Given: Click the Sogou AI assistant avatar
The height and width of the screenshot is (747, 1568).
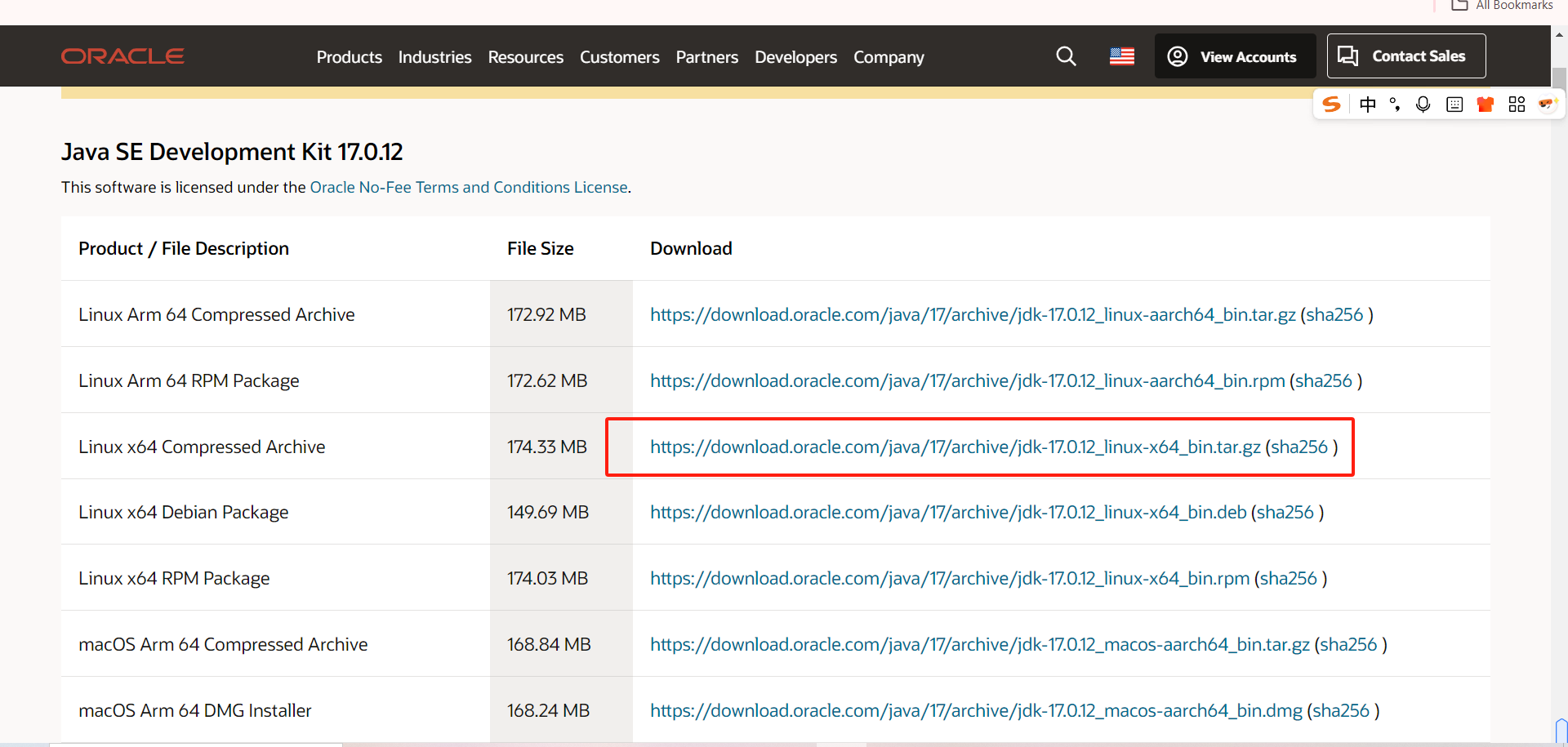Looking at the screenshot, I should pyautogui.click(x=1547, y=104).
